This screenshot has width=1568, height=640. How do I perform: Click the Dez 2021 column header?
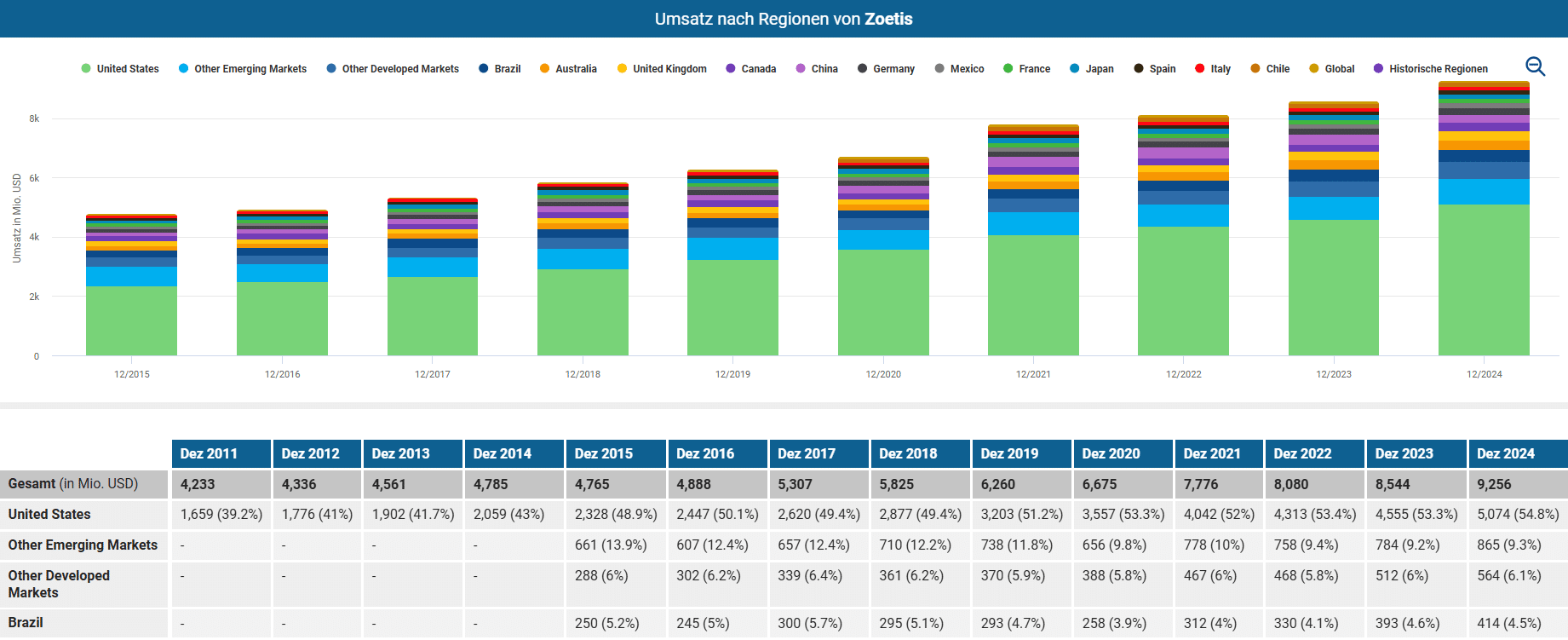click(1219, 453)
